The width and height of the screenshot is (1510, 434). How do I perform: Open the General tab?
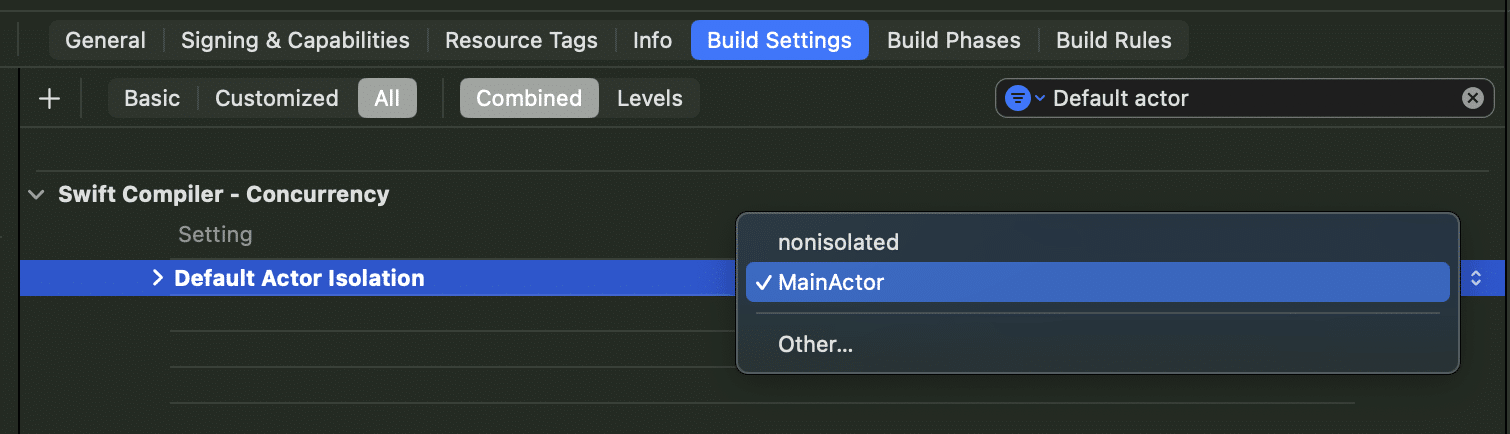coord(105,40)
